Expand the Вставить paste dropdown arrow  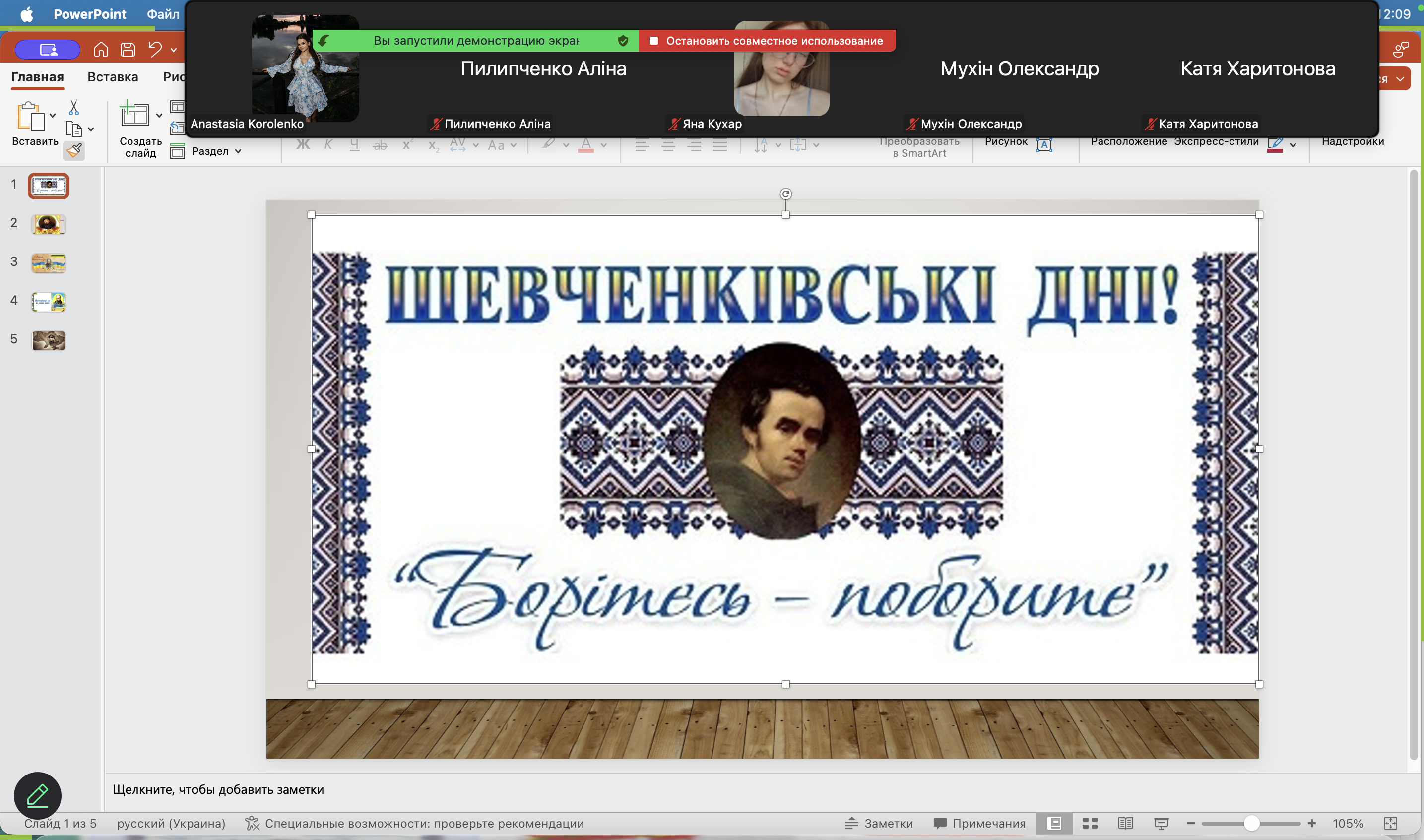click(x=53, y=116)
